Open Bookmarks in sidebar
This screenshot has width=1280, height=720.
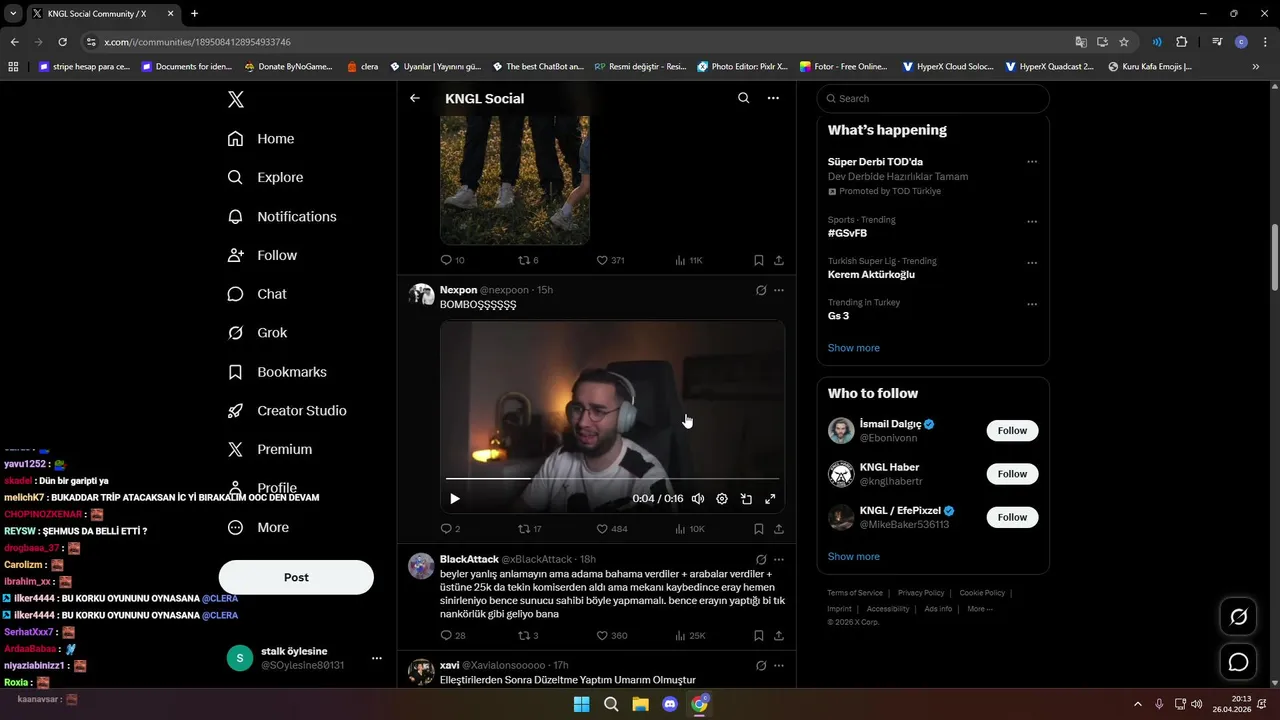(277, 372)
